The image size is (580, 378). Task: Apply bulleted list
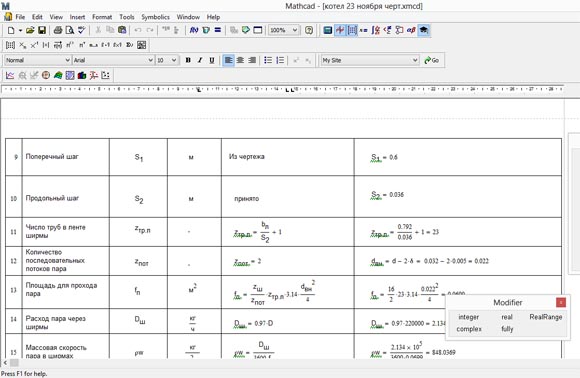click(x=268, y=60)
